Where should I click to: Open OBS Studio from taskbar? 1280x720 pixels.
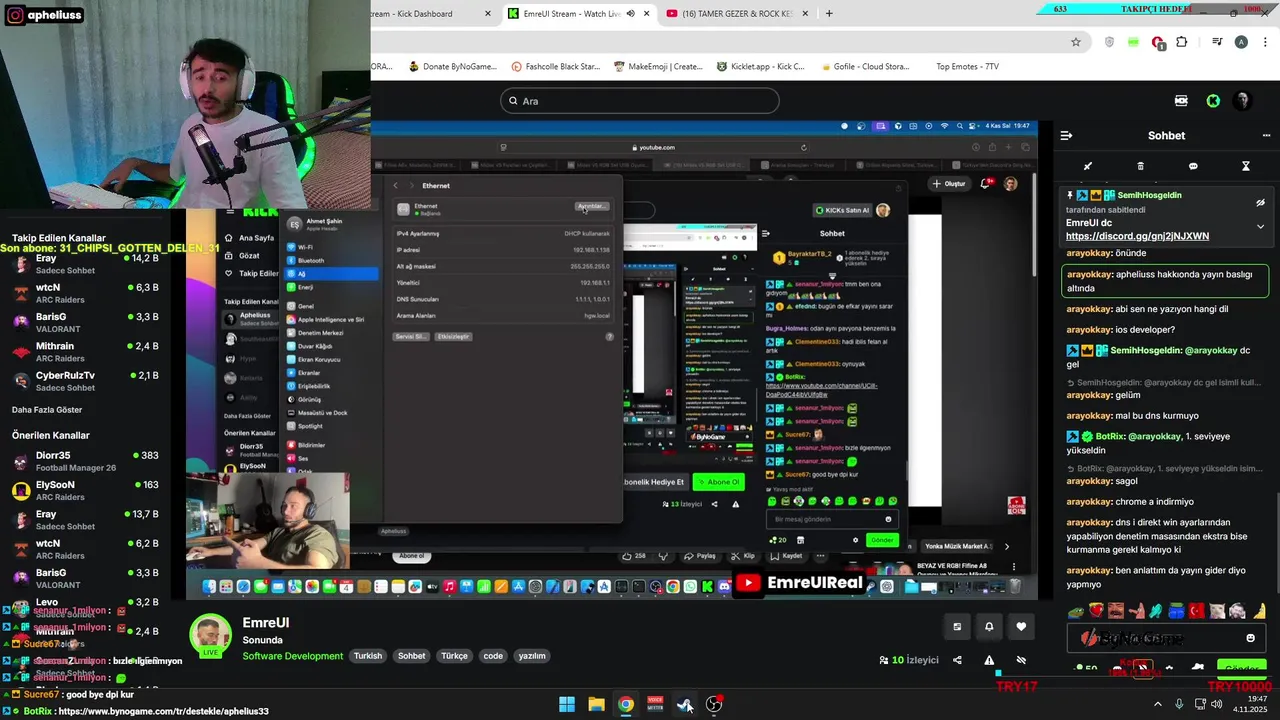pyautogui.click(x=714, y=704)
